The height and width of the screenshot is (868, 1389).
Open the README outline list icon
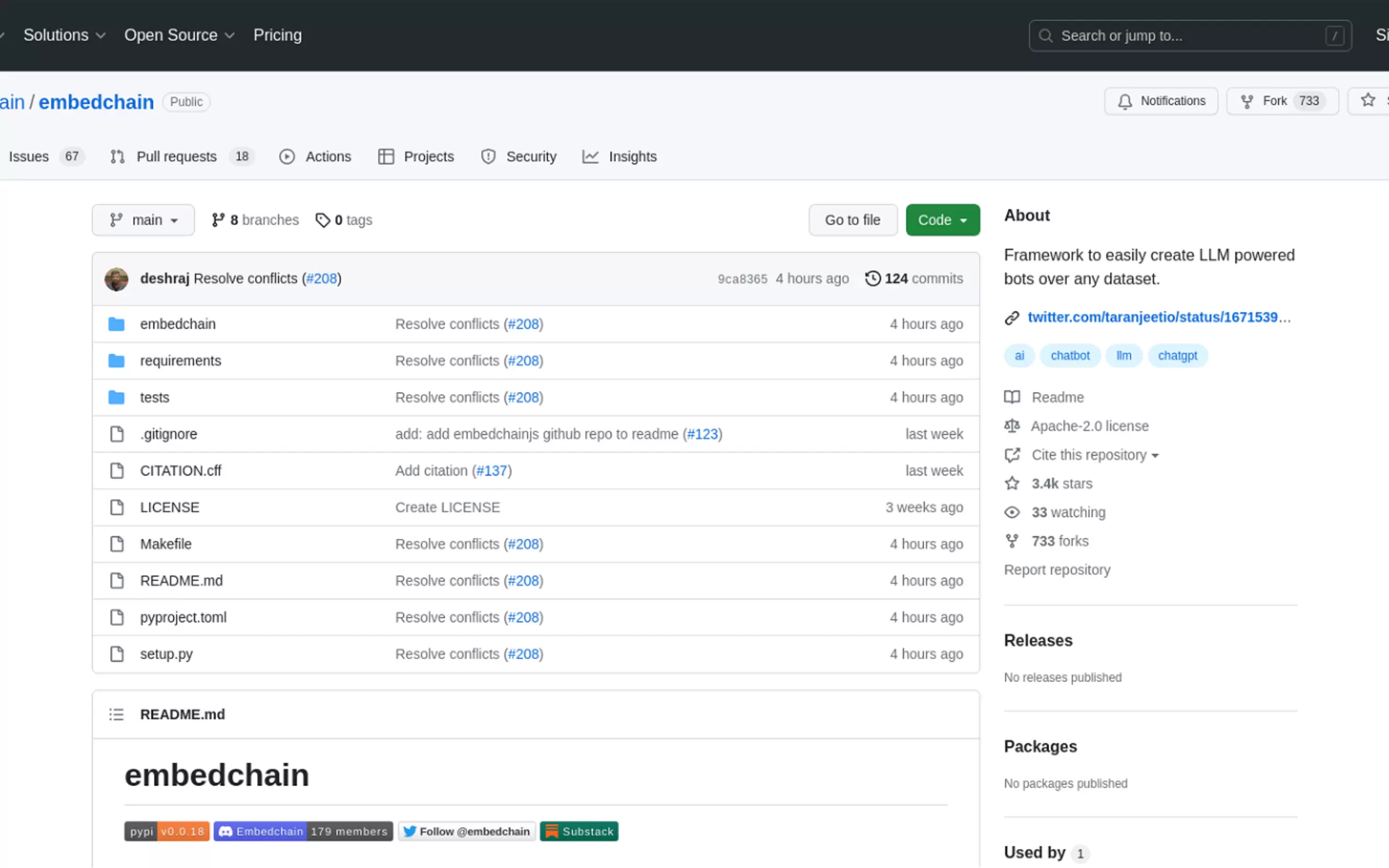(x=116, y=714)
